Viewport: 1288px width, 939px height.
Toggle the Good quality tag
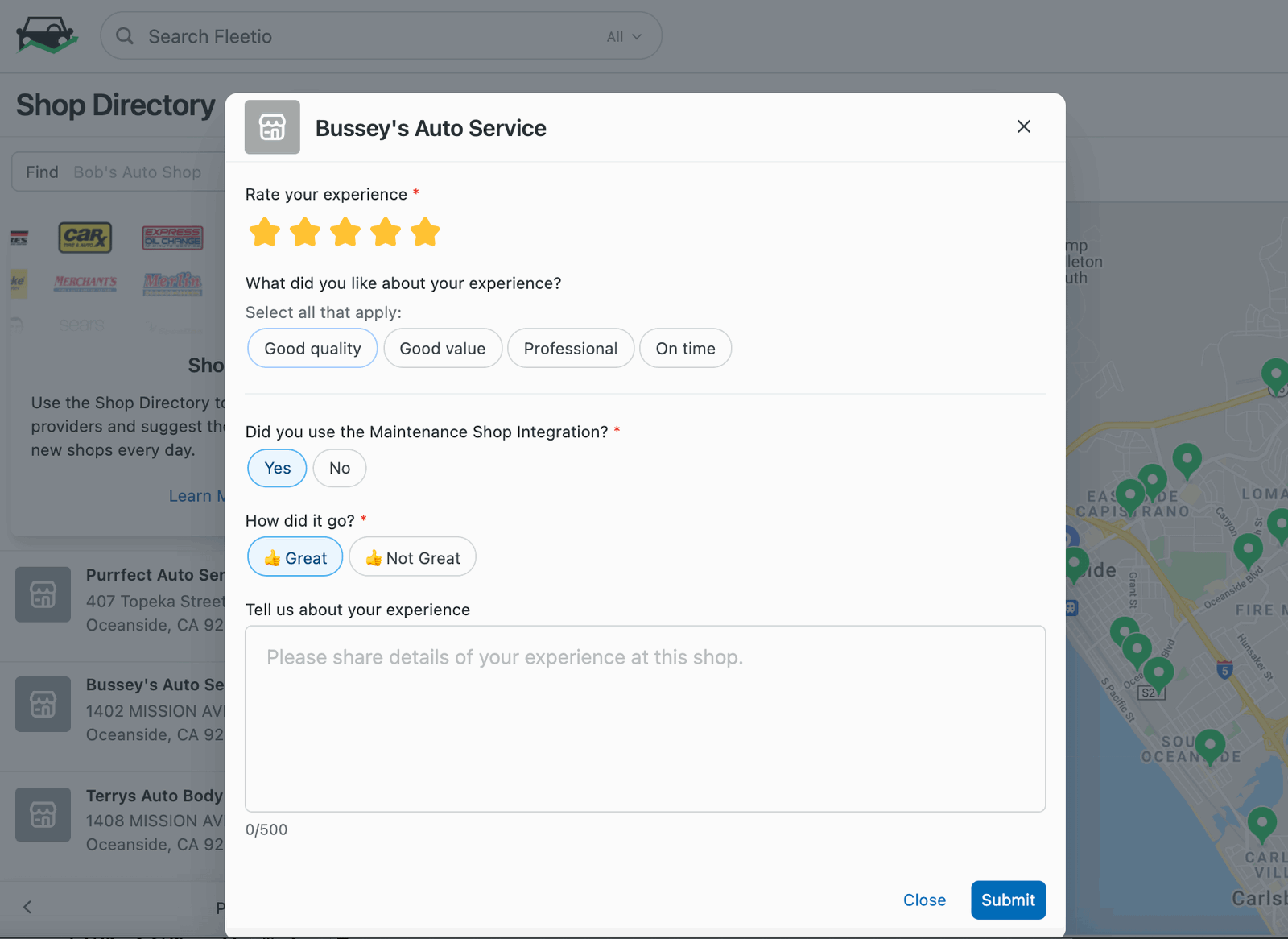click(312, 349)
